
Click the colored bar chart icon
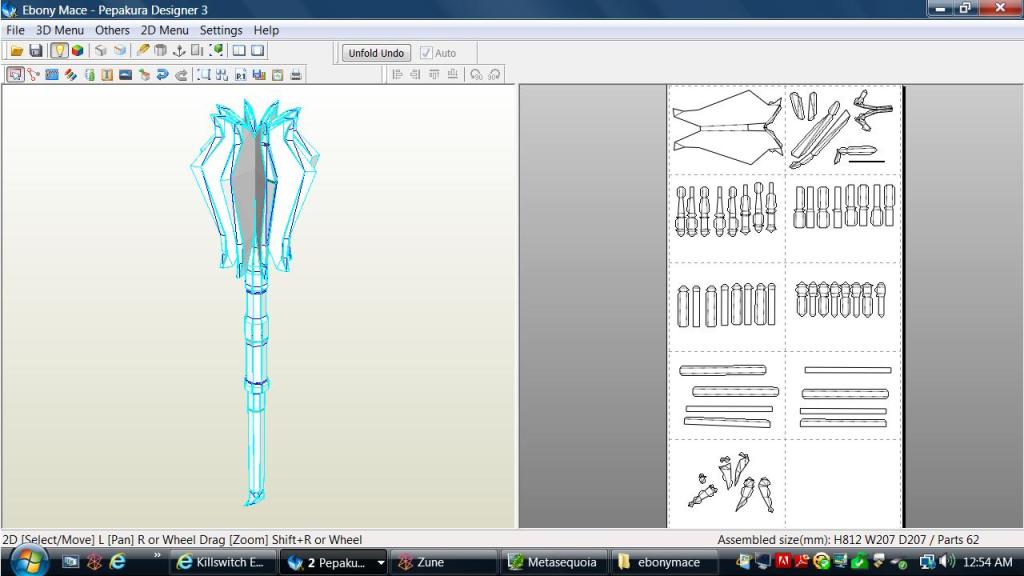tap(259, 74)
